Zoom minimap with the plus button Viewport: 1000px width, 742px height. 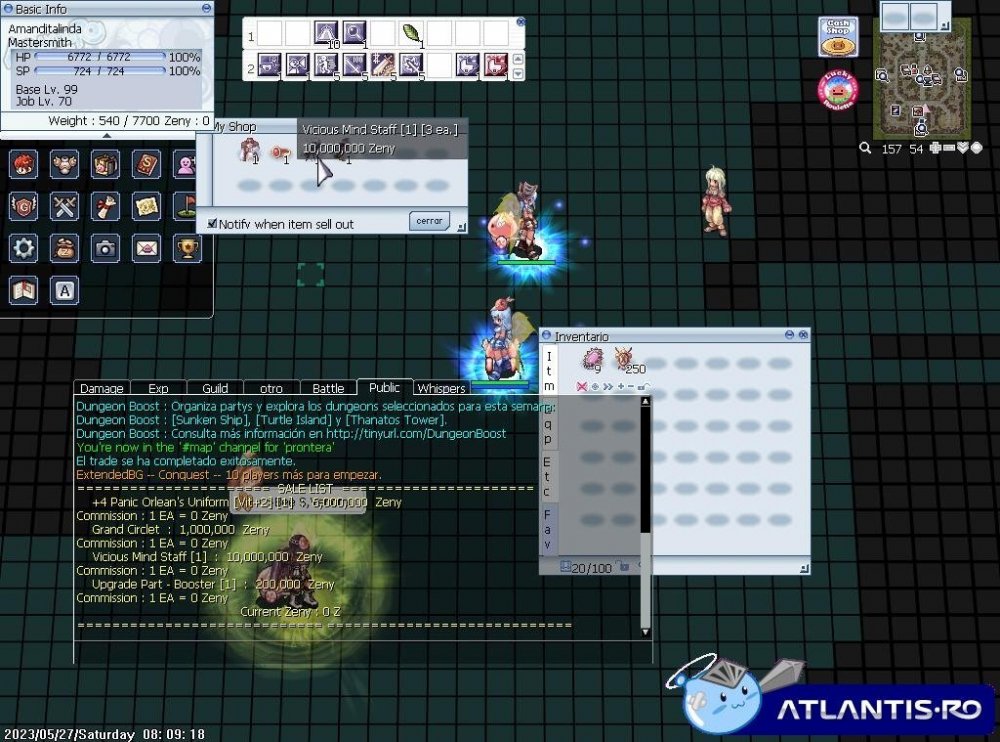pyautogui.click(x=935, y=148)
